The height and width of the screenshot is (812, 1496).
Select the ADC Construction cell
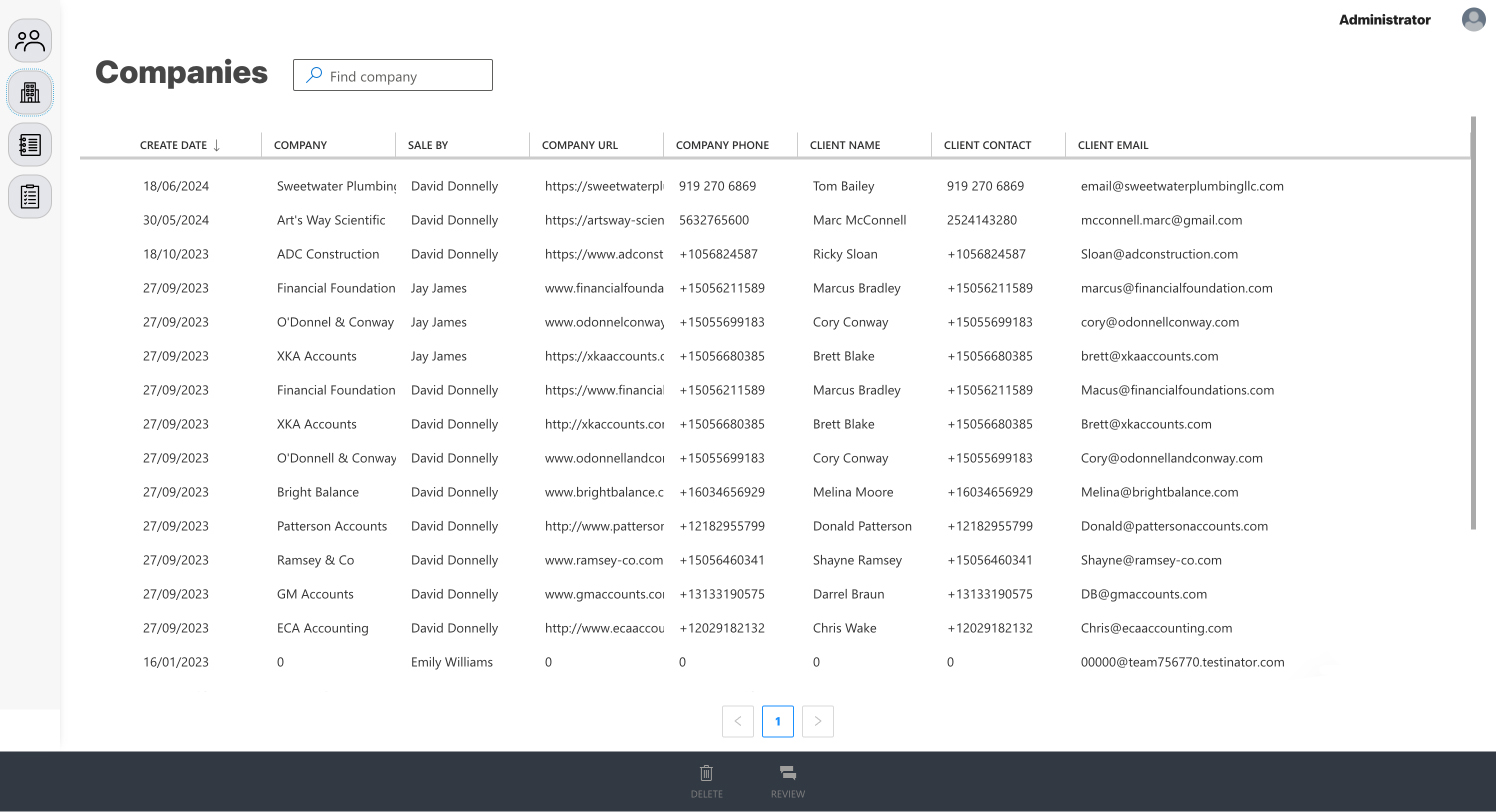point(328,254)
